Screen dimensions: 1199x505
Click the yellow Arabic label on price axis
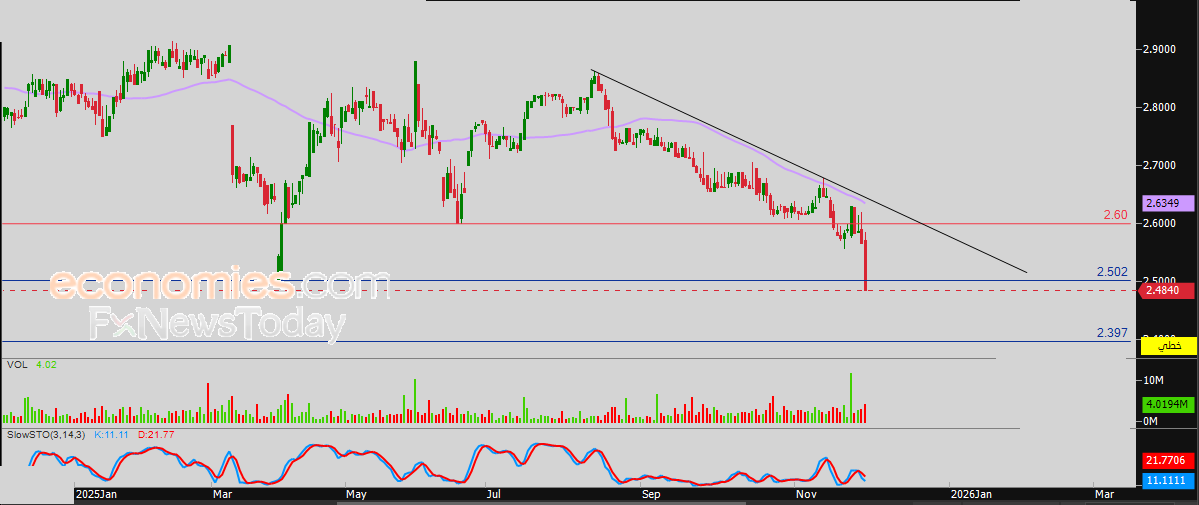click(1168, 346)
